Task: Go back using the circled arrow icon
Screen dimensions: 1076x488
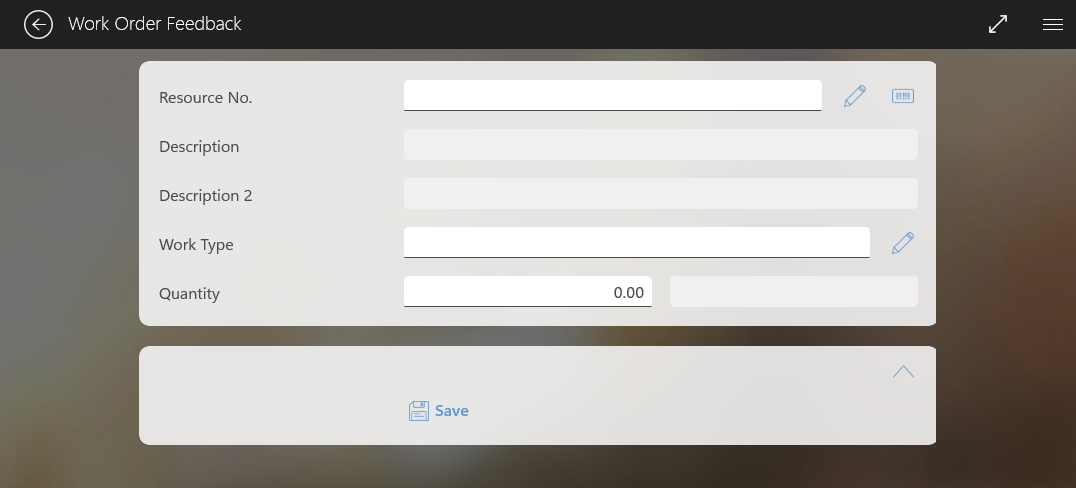Action: click(x=38, y=25)
